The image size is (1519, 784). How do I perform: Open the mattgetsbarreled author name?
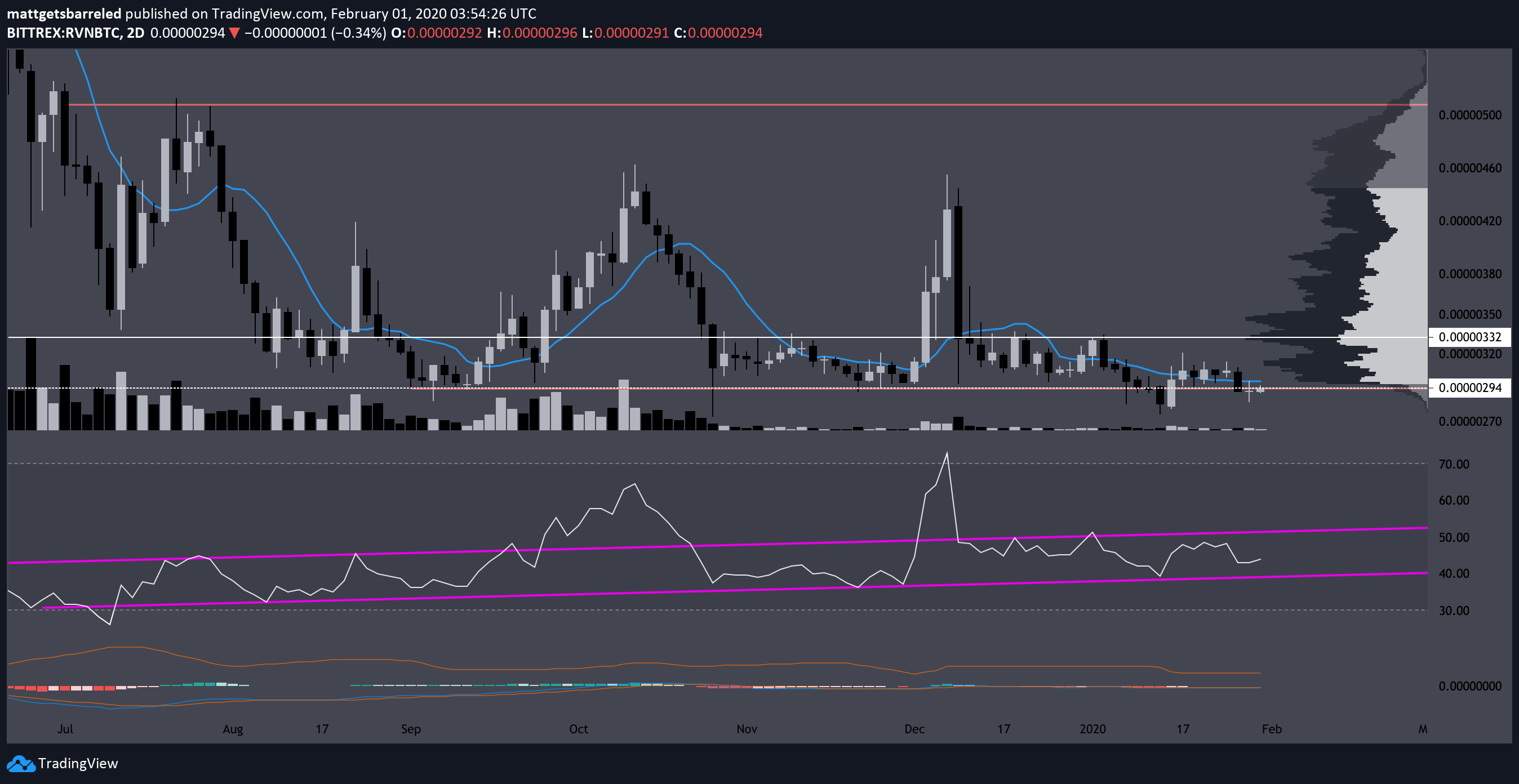point(64,14)
